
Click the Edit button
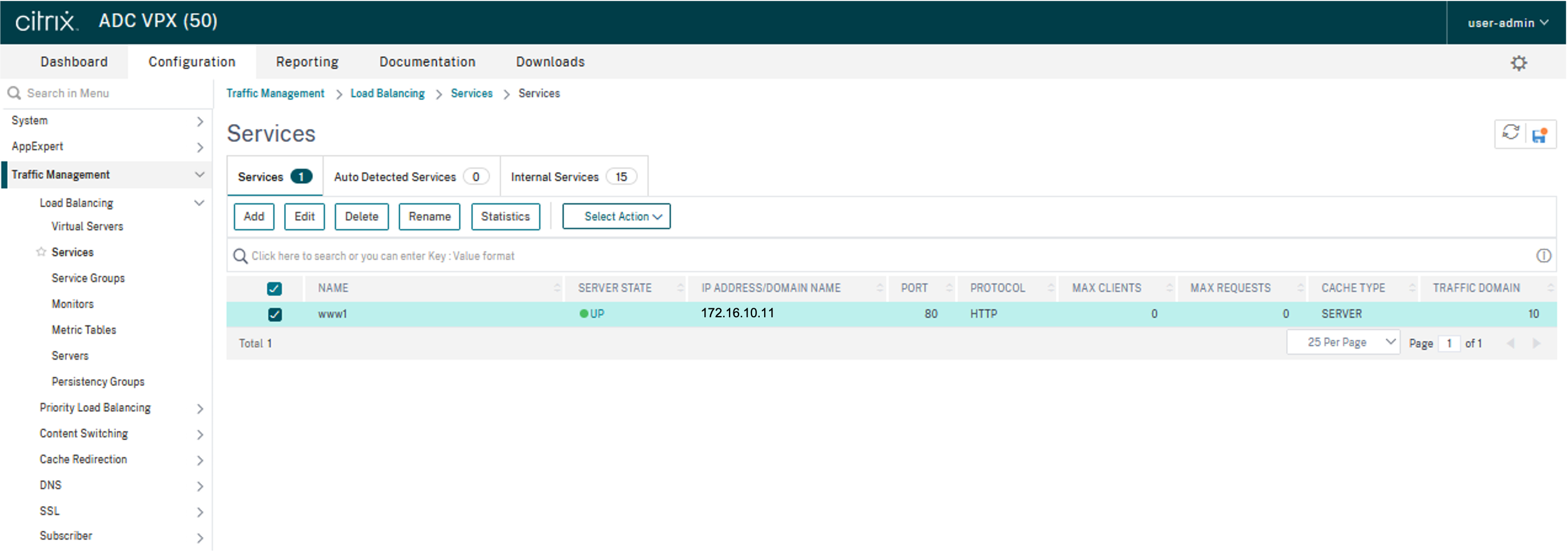click(x=304, y=217)
